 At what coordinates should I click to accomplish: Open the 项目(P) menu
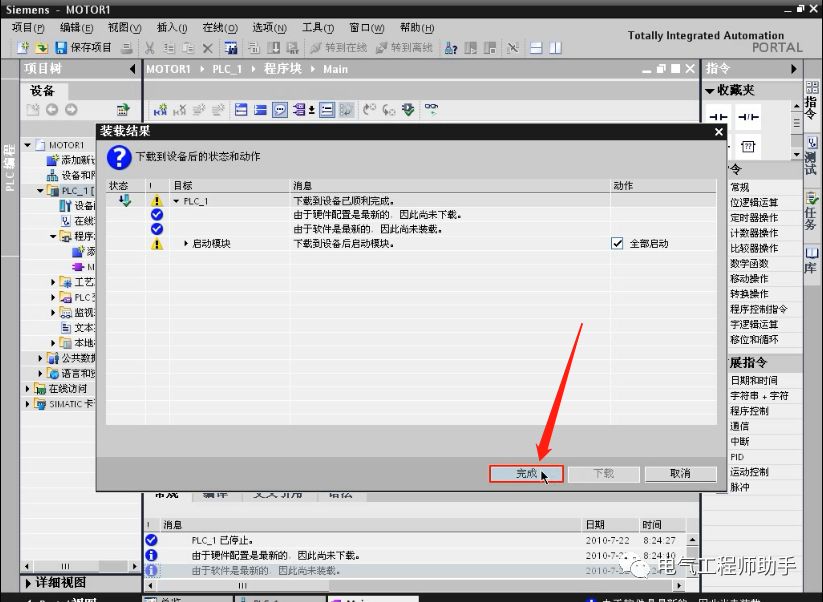pyautogui.click(x=28, y=28)
